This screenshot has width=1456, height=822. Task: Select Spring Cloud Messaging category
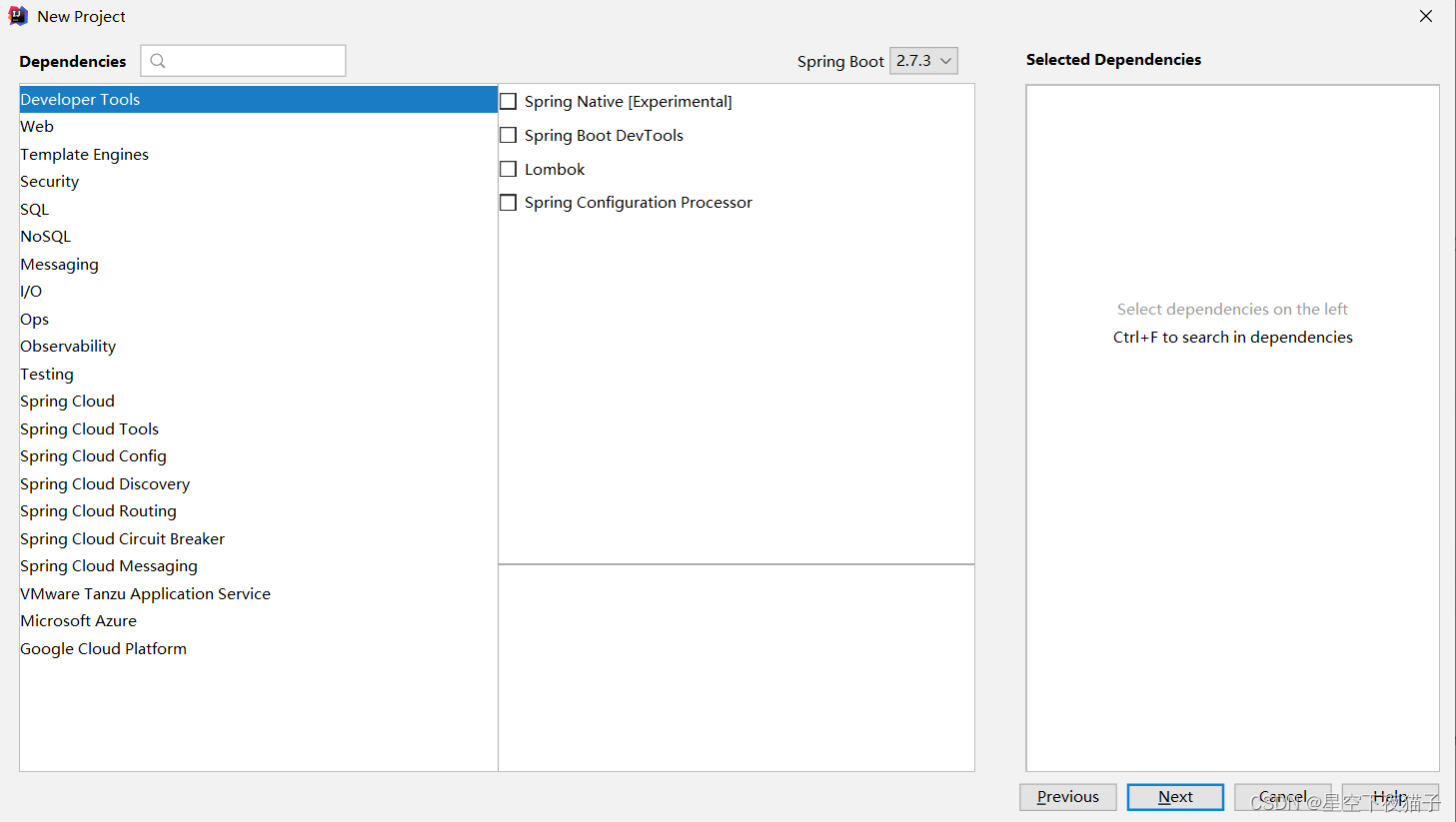(258, 566)
